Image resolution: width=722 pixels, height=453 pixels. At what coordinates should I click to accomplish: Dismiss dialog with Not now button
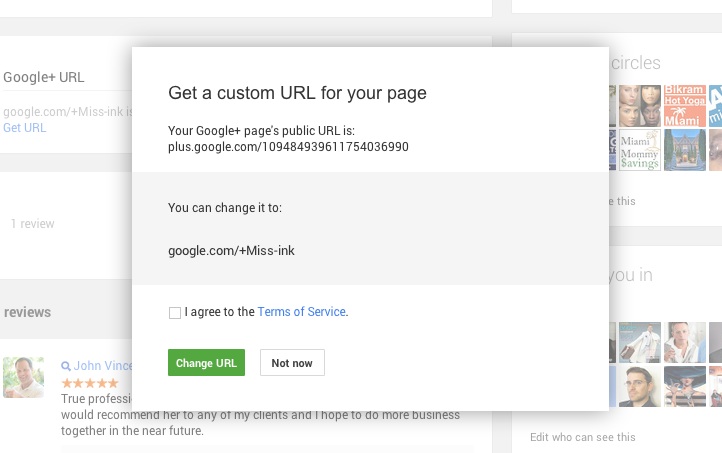tap(292, 362)
